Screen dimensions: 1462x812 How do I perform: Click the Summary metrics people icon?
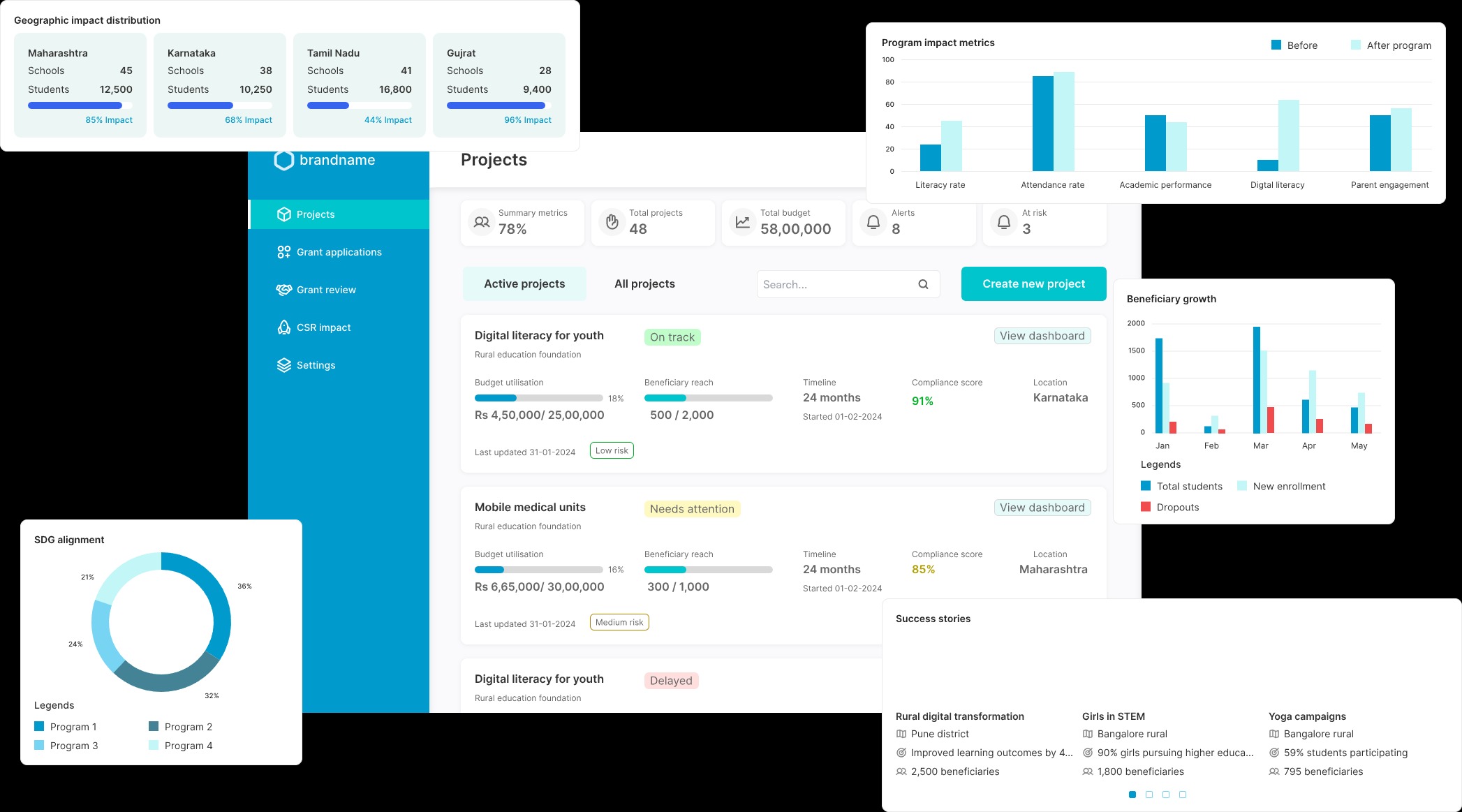[481, 222]
